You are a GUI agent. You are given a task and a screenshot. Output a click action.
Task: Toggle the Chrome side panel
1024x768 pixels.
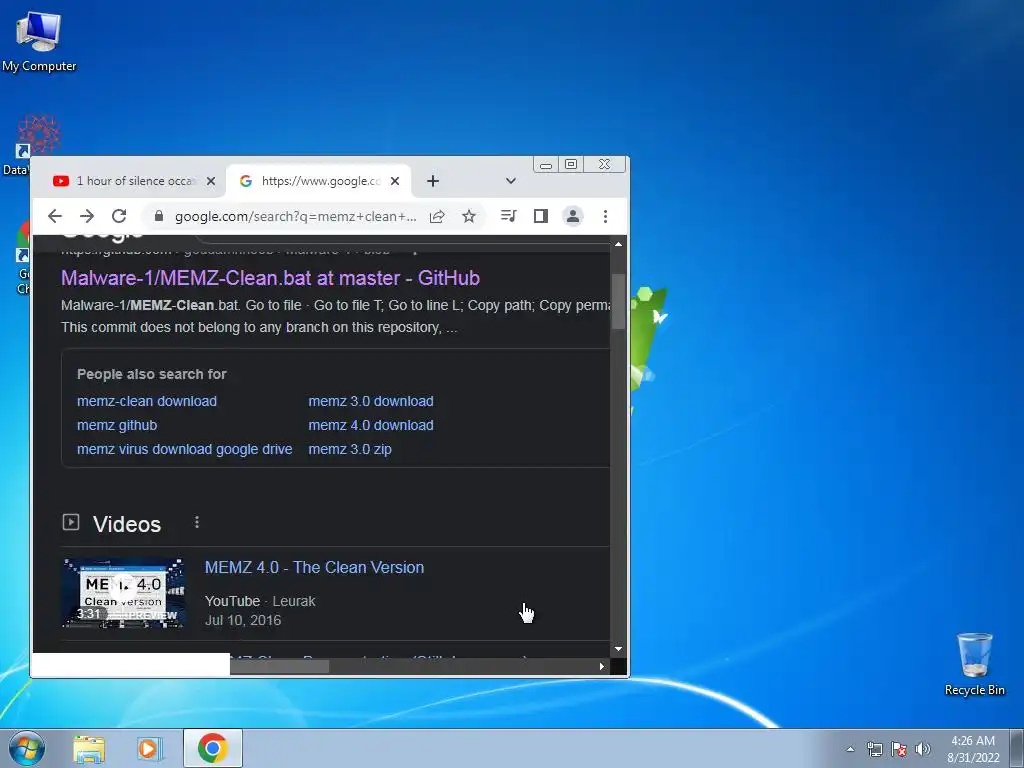point(541,216)
